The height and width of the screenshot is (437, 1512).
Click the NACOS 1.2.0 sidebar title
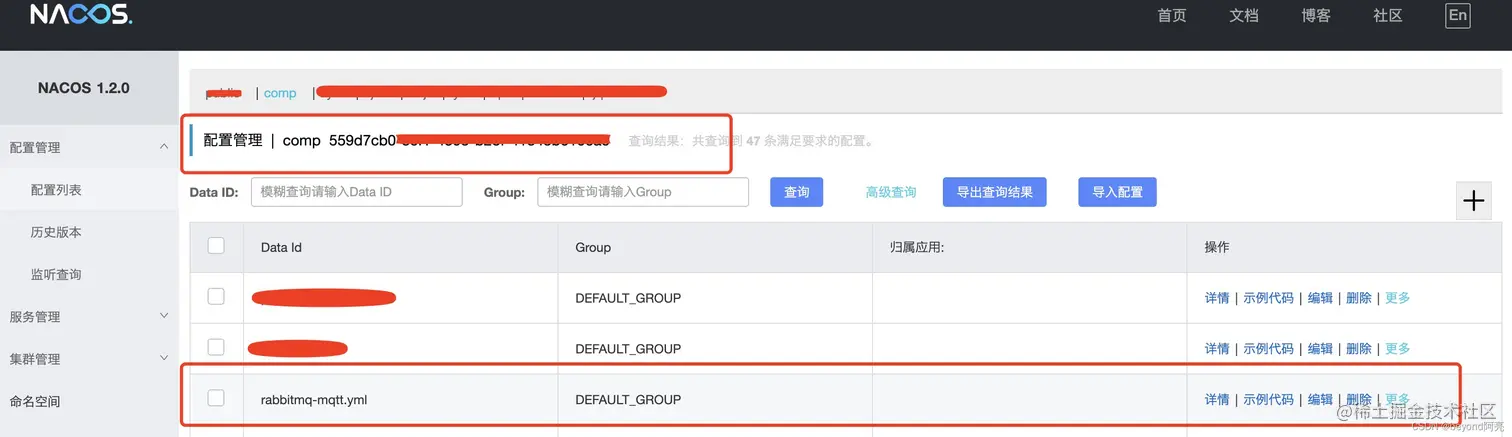click(x=84, y=88)
